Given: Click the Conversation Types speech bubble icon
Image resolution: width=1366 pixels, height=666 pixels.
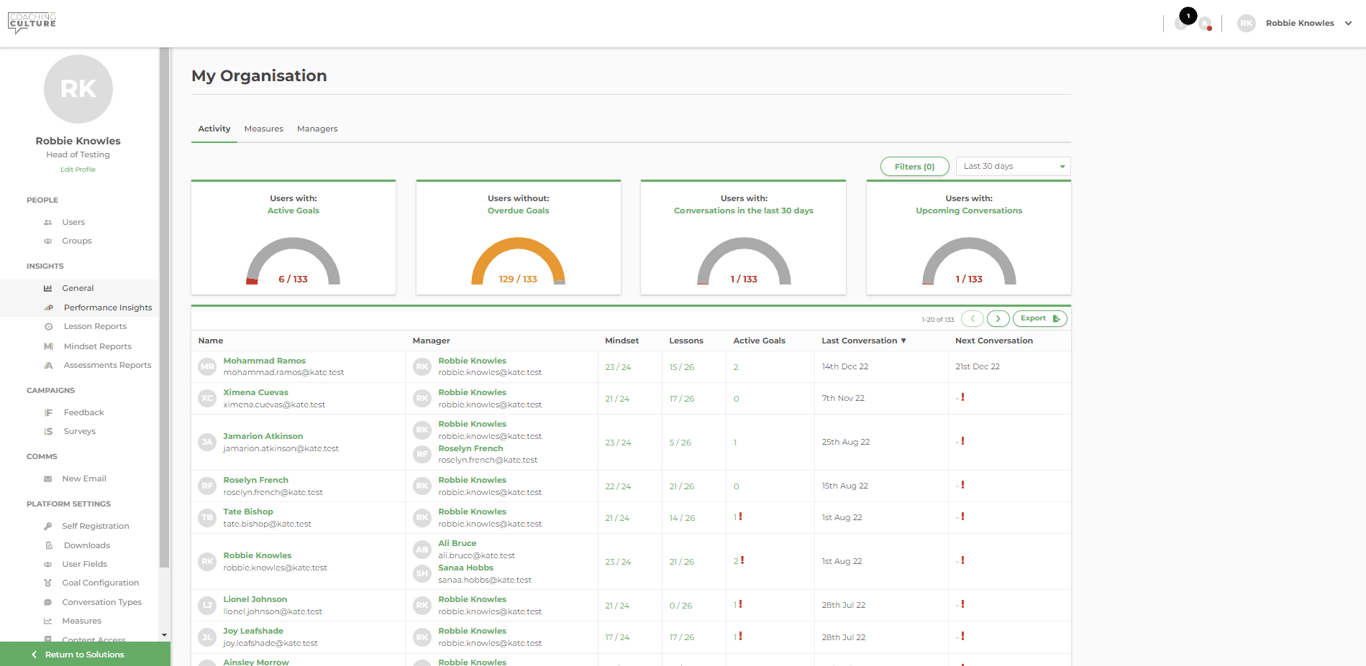Looking at the screenshot, I should (48, 602).
